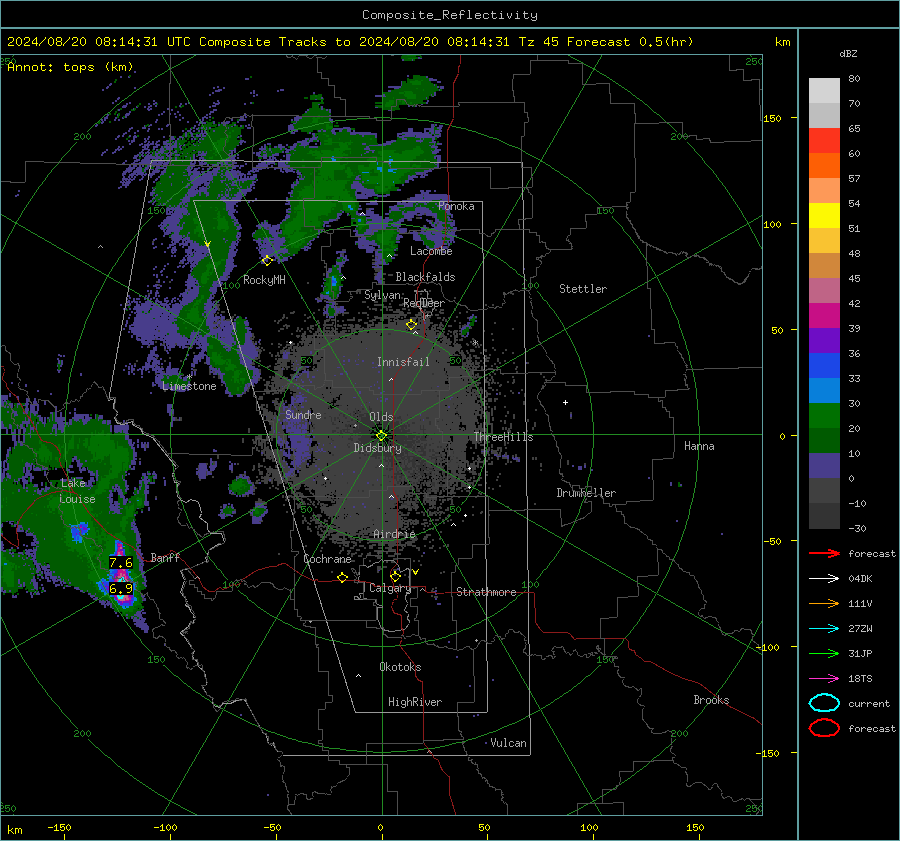Click the Sylvan town label
The width and height of the screenshot is (900, 841).
[382, 295]
